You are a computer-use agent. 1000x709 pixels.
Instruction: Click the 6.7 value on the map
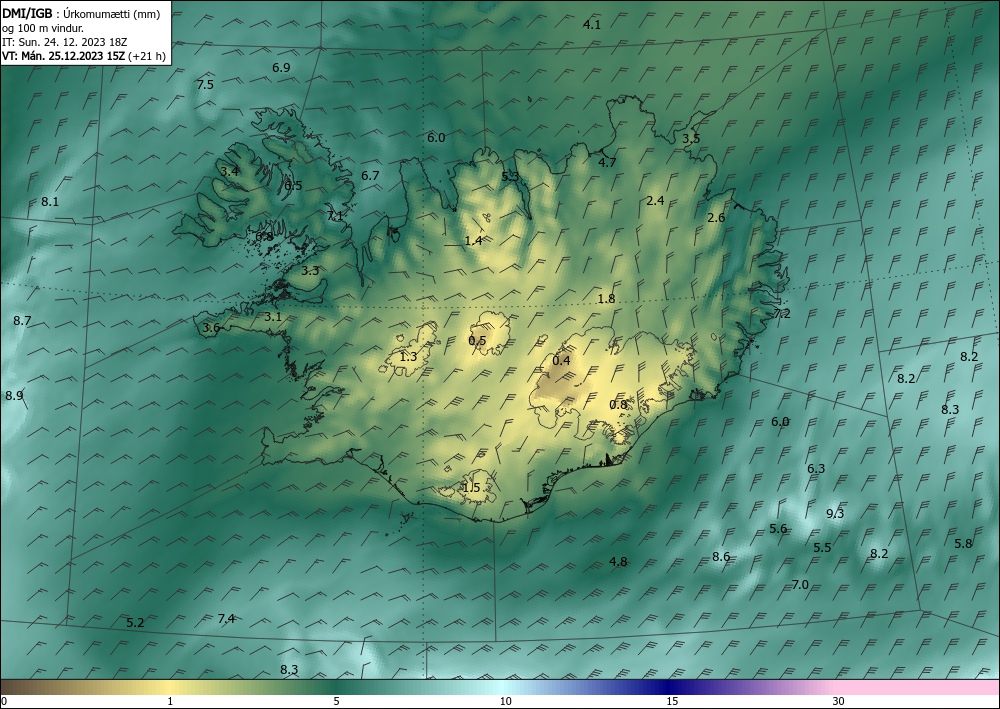[x=371, y=176]
